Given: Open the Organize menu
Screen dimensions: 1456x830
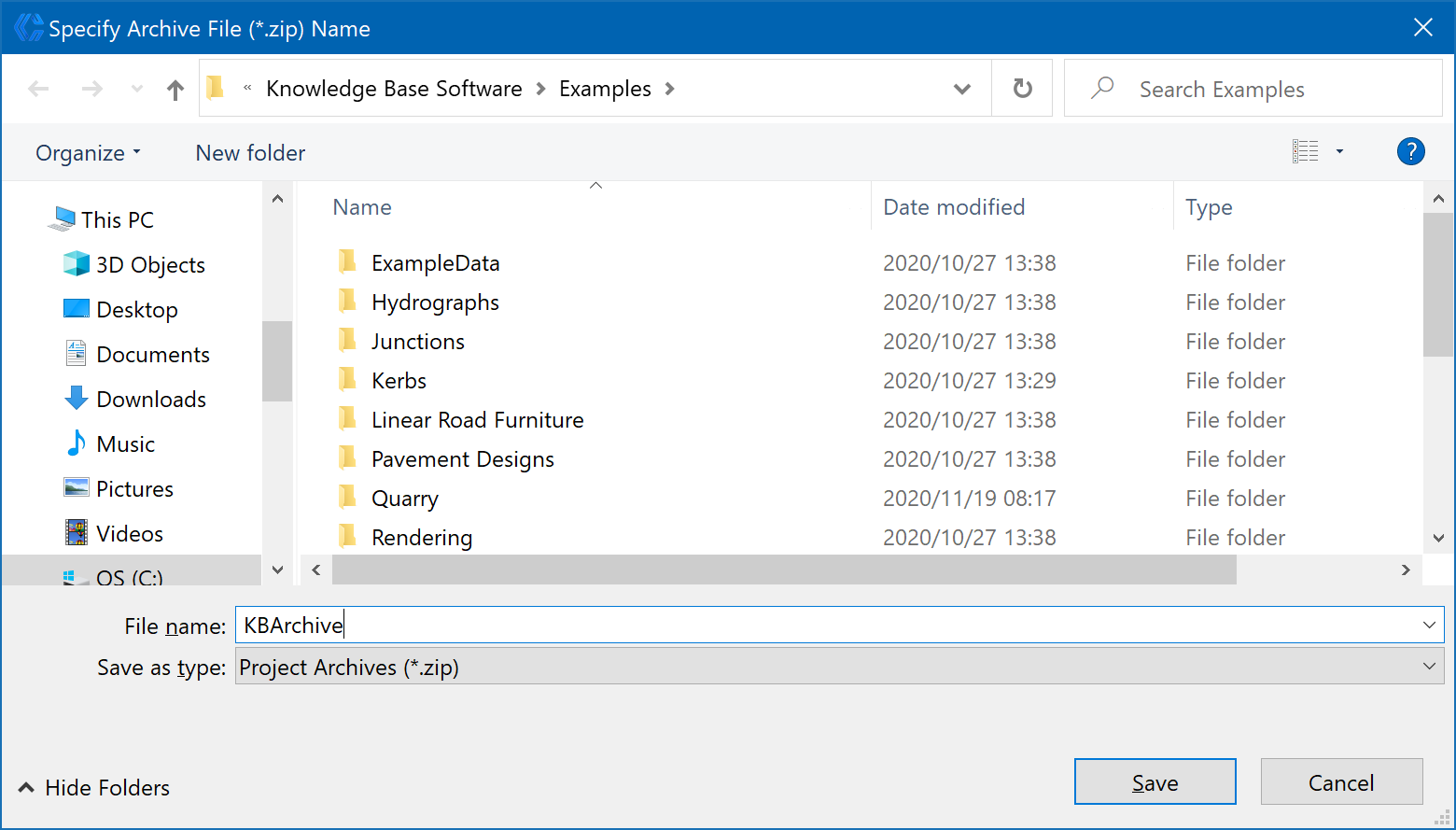Looking at the screenshot, I should [x=88, y=153].
